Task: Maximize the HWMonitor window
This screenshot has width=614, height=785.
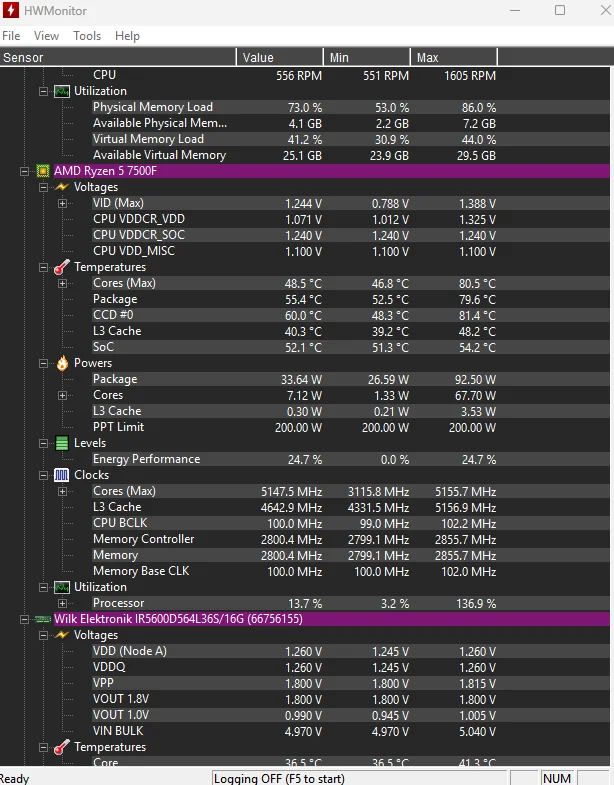Action: click(x=560, y=10)
